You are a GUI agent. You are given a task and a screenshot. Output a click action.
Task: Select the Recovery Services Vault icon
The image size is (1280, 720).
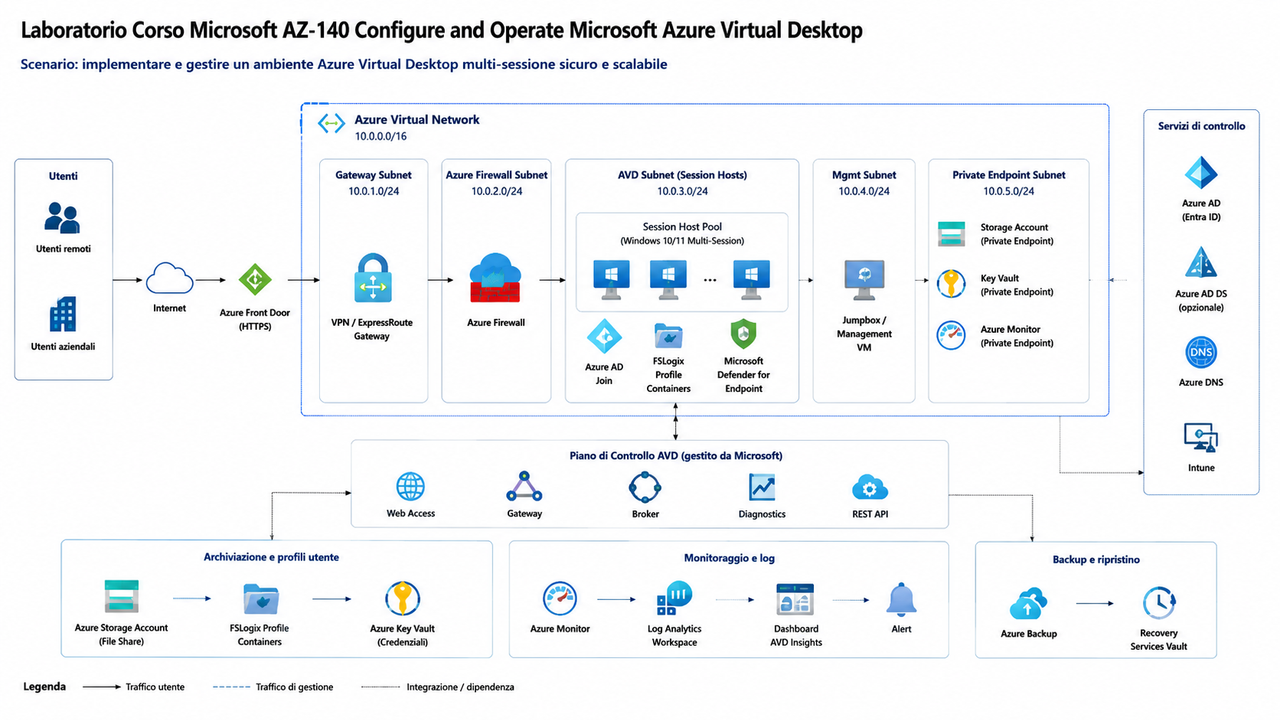(1158, 604)
